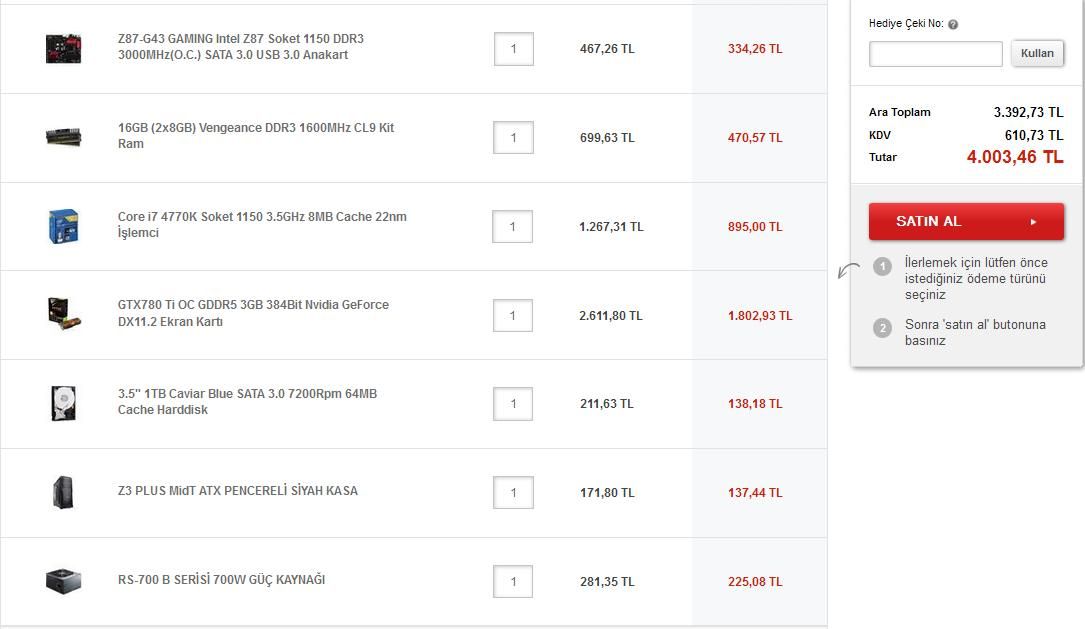Click quantity field for the GTX780 Ti card

click(513, 316)
